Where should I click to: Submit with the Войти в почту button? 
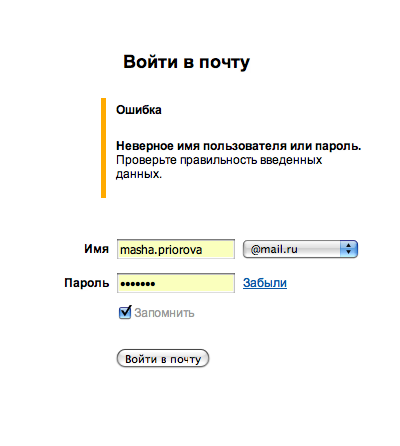[163, 359]
